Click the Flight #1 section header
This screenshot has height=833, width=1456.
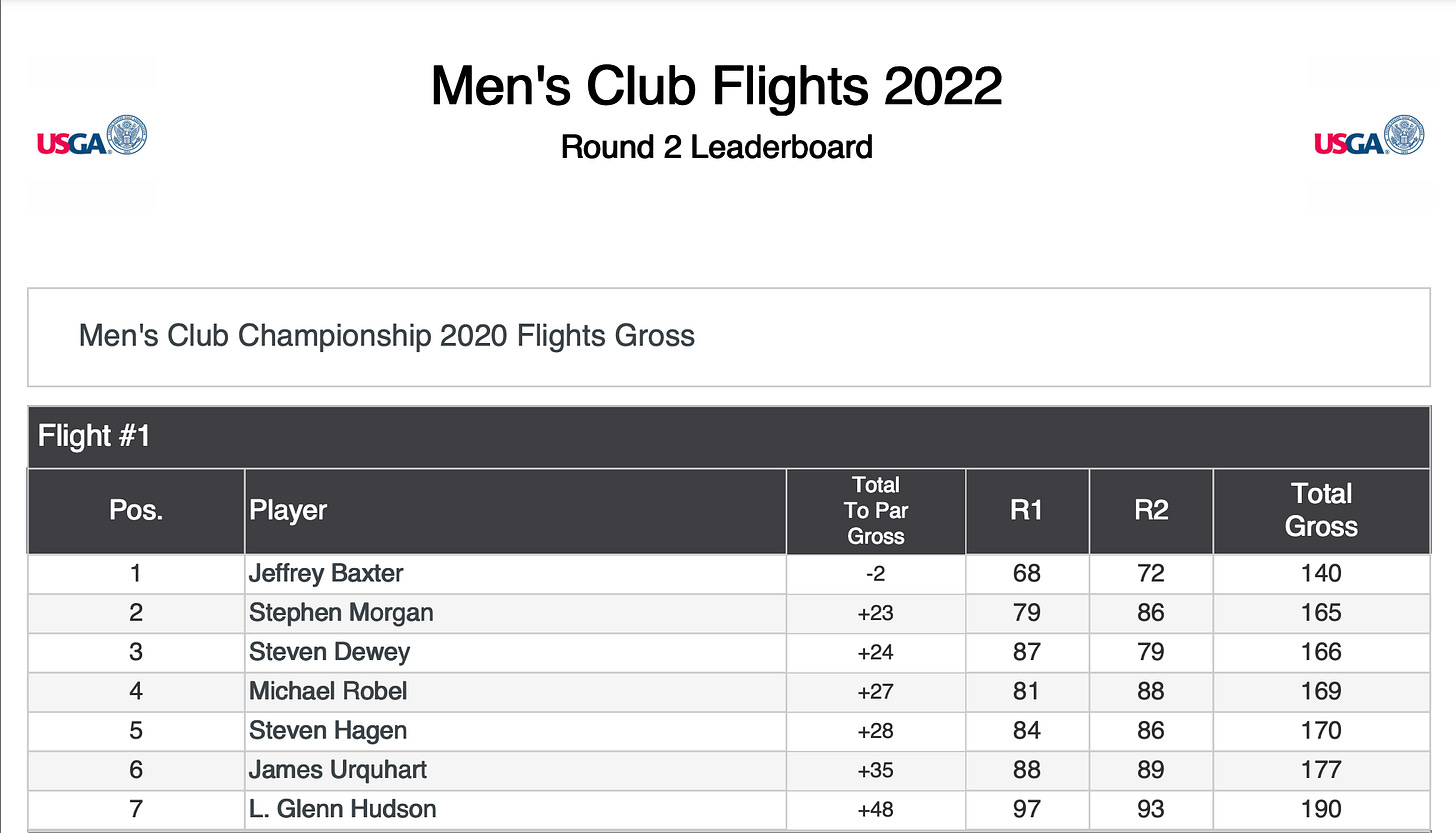728,437
